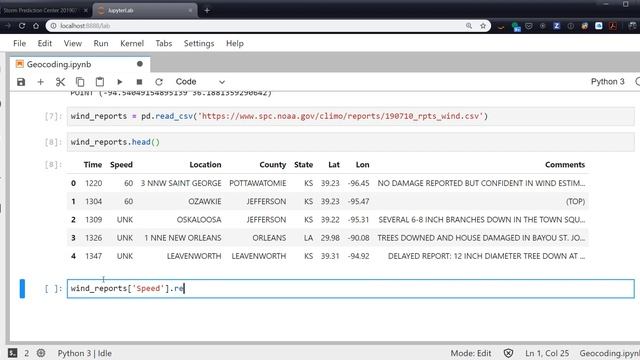Save the notebook with the disk icon
640x360 pixels.
pos(21,82)
